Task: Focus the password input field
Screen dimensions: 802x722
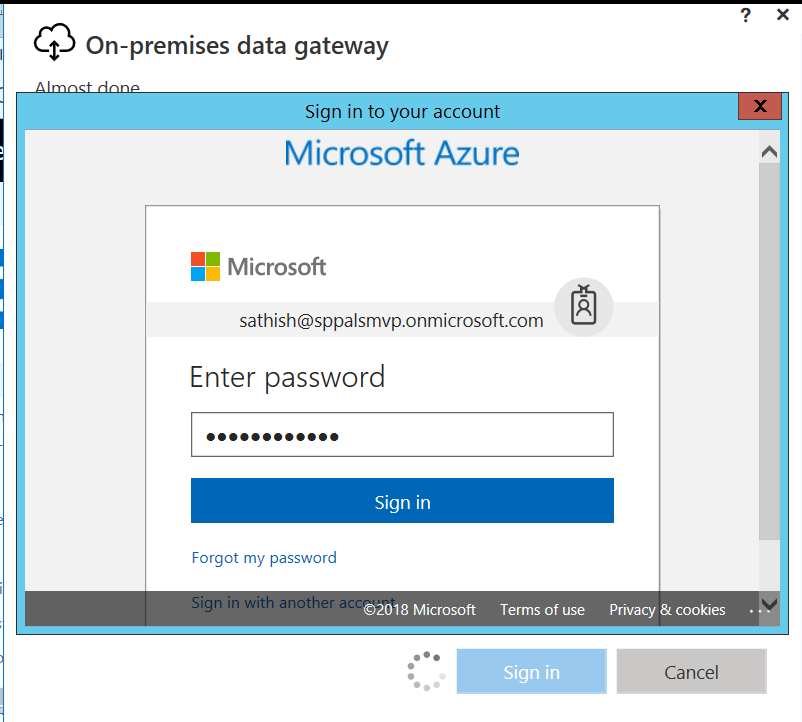Action: click(402, 435)
